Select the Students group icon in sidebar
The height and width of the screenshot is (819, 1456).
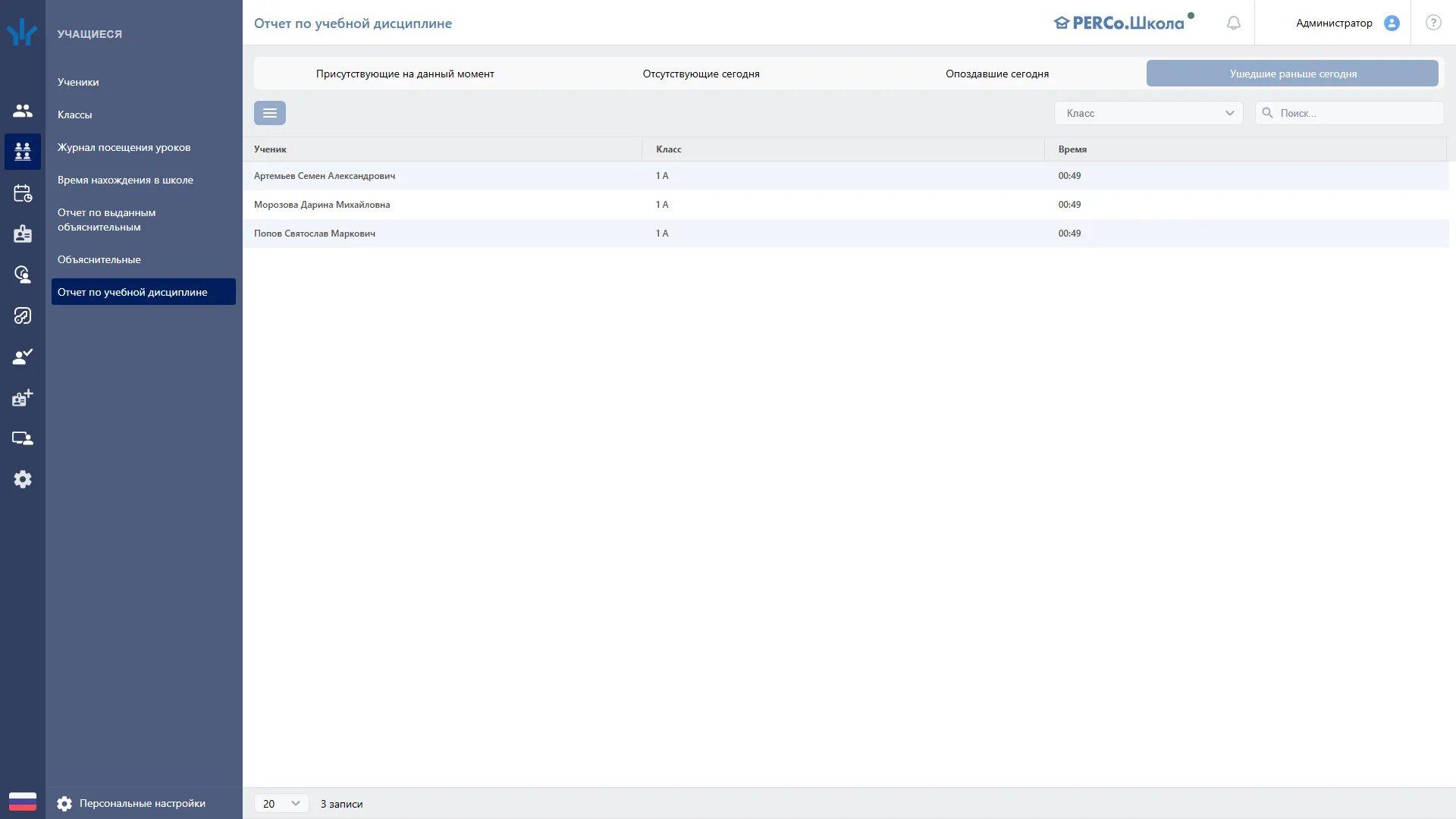(x=23, y=152)
